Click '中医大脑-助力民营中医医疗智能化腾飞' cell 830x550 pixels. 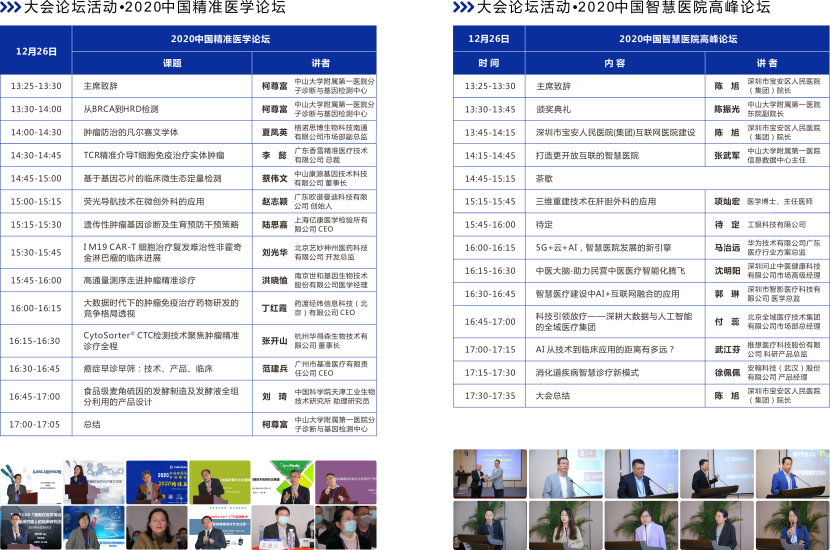tap(615, 271)
